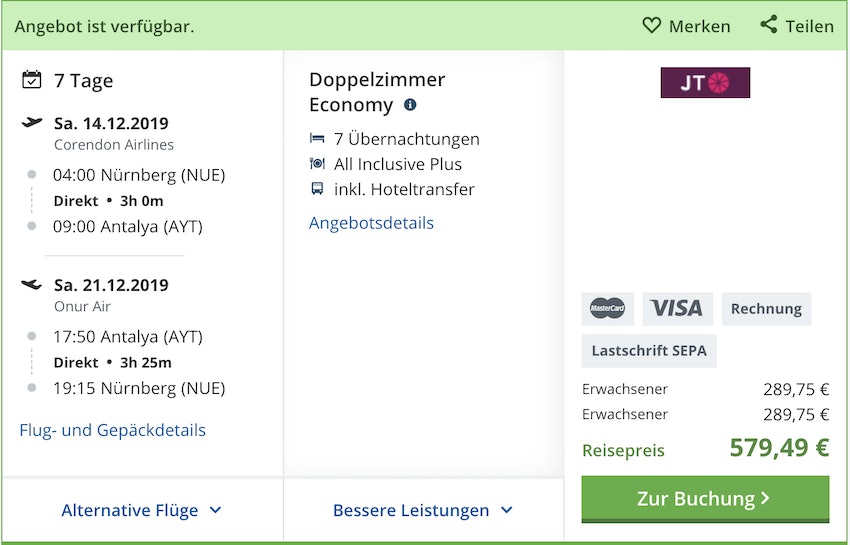Choose the Lastschrift SEPA payment option
850x545 pixels.
(x=649, y=351)
